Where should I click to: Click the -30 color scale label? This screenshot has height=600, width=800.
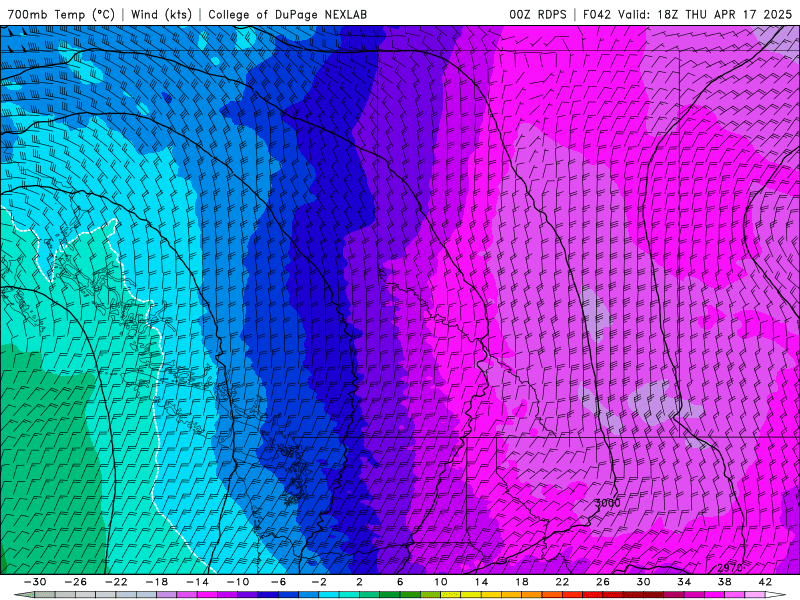pos(35,582)
